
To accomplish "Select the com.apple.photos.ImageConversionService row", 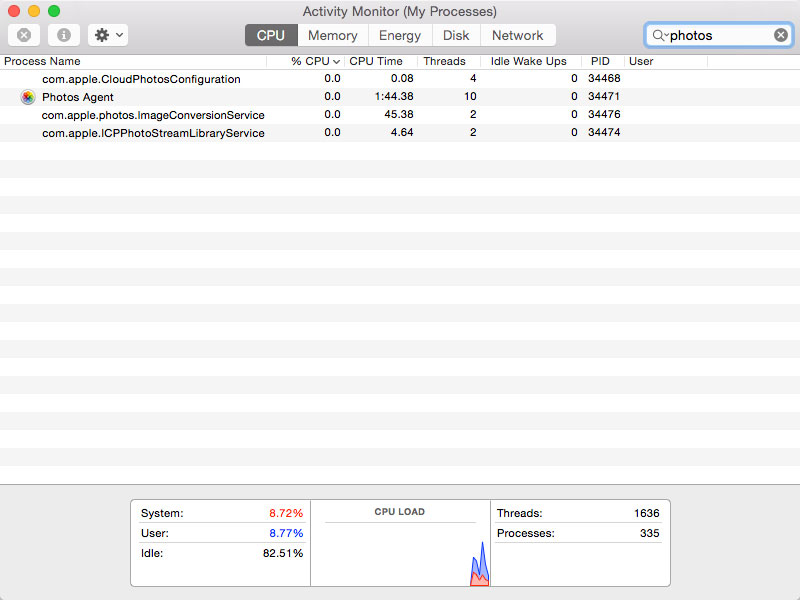I will [400, 115].
